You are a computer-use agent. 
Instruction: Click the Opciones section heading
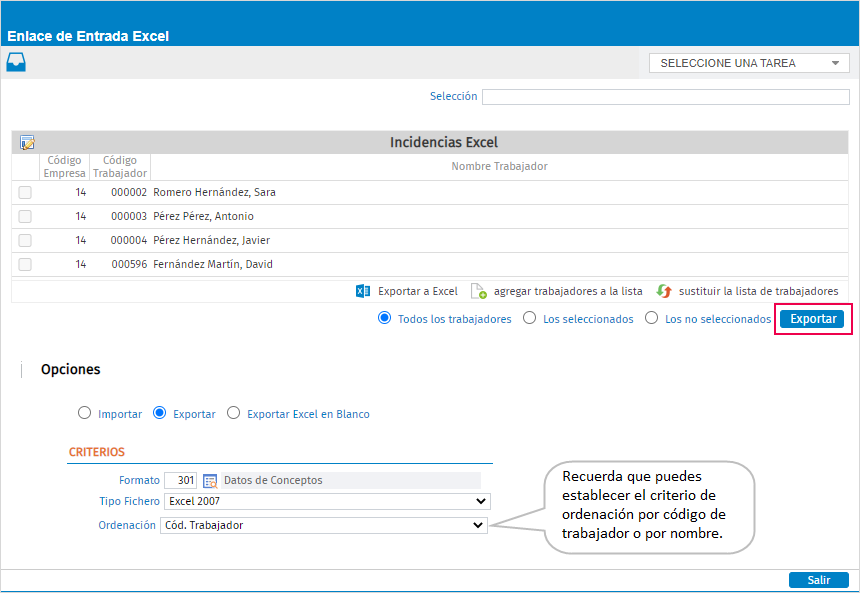pos(71,370)
